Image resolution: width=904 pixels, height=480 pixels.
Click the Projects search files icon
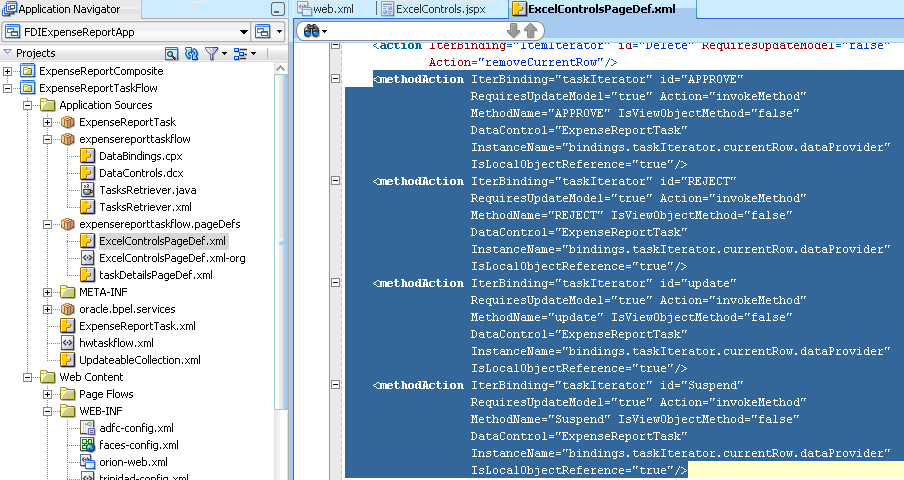click(x=171, y=54)
